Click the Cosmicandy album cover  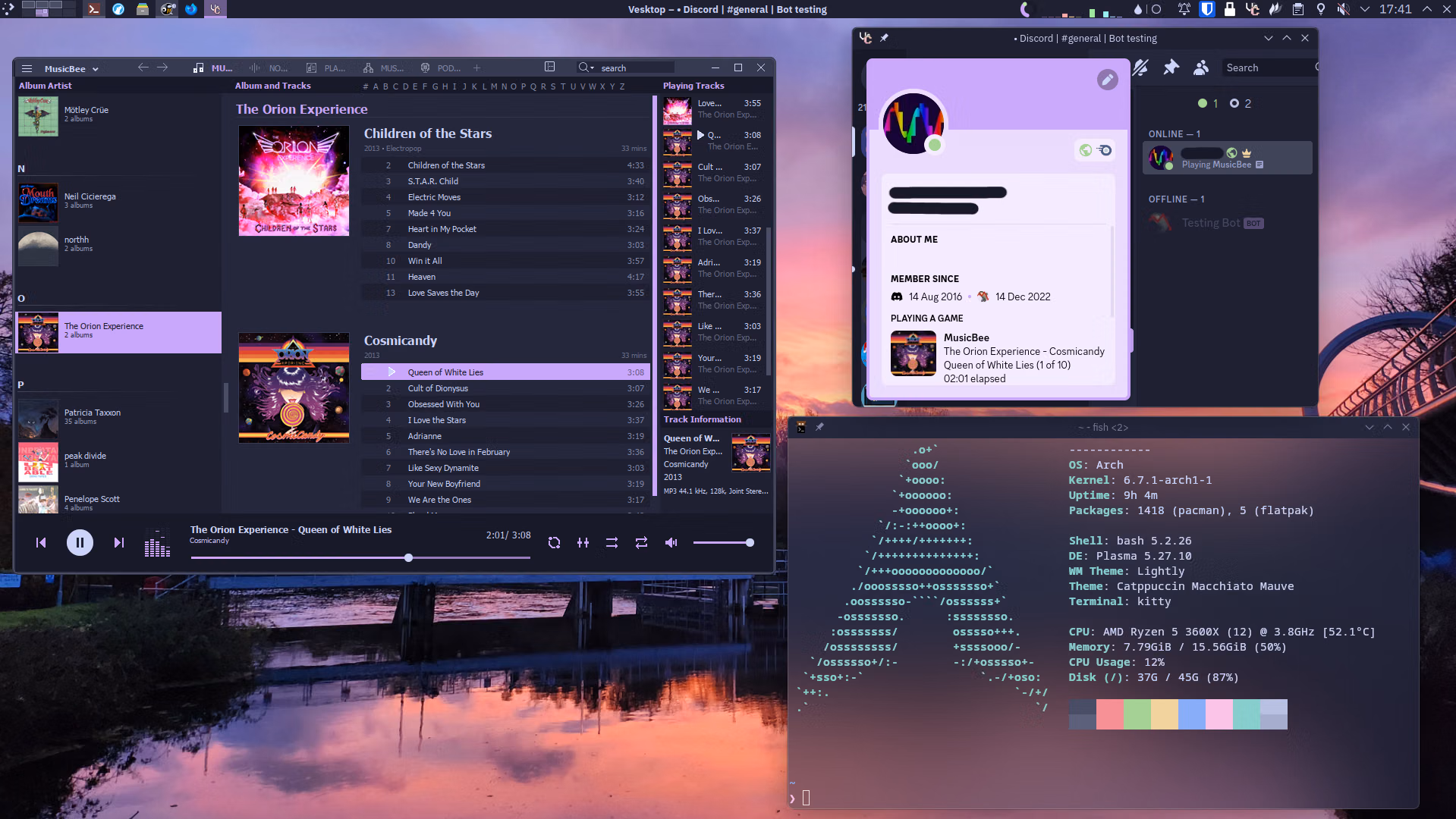(294, 388)
